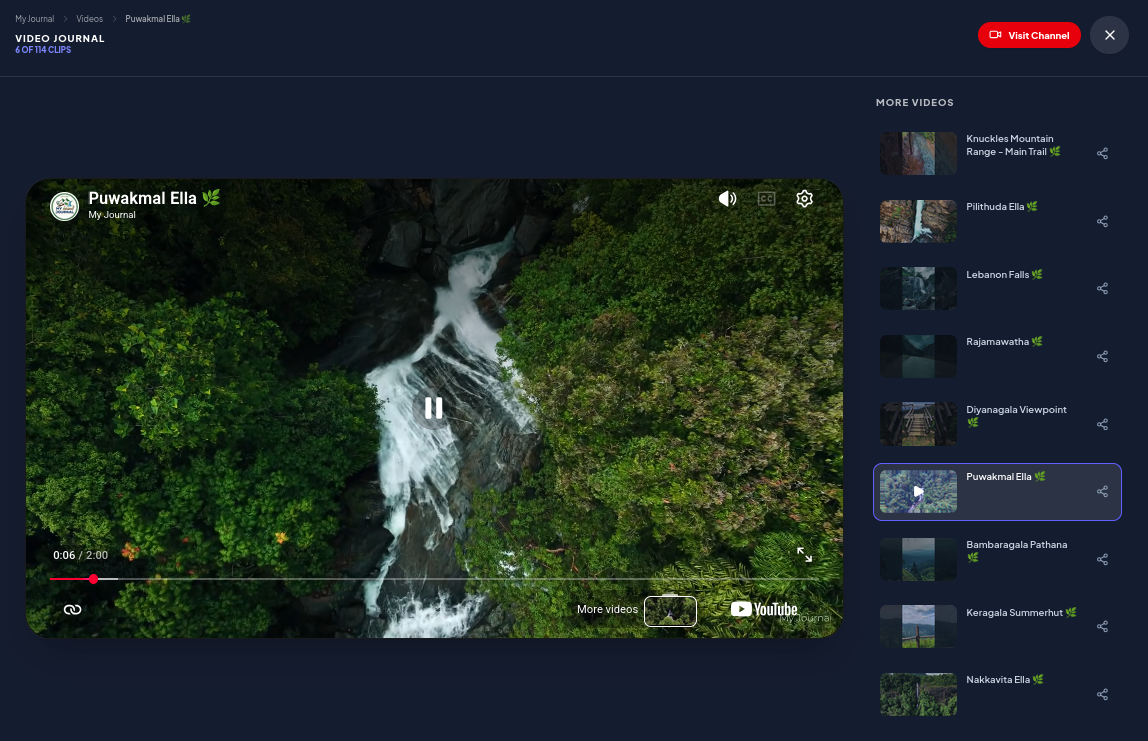Click the Puwakmal Ella breadcrumb item
Viewport: 1148px width, 741px height.
tap(157, 19)
